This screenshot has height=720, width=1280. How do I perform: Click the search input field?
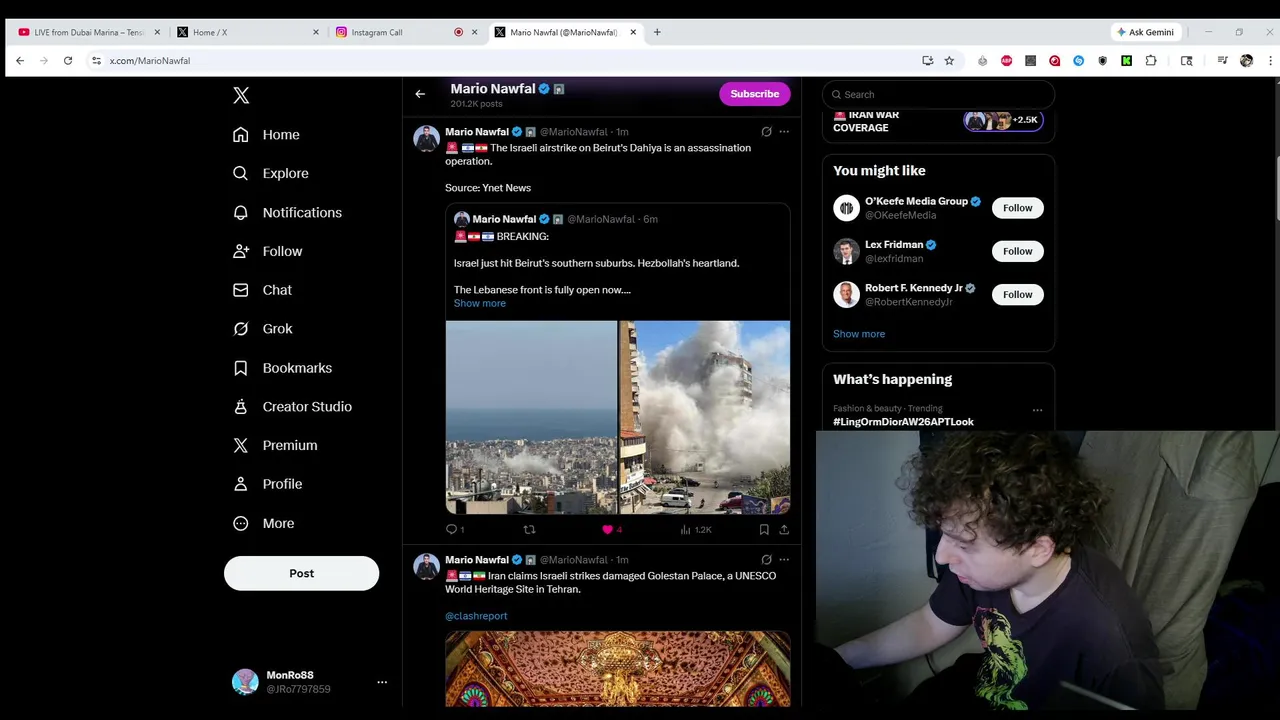pyautogui.click(x=938, y=94)
